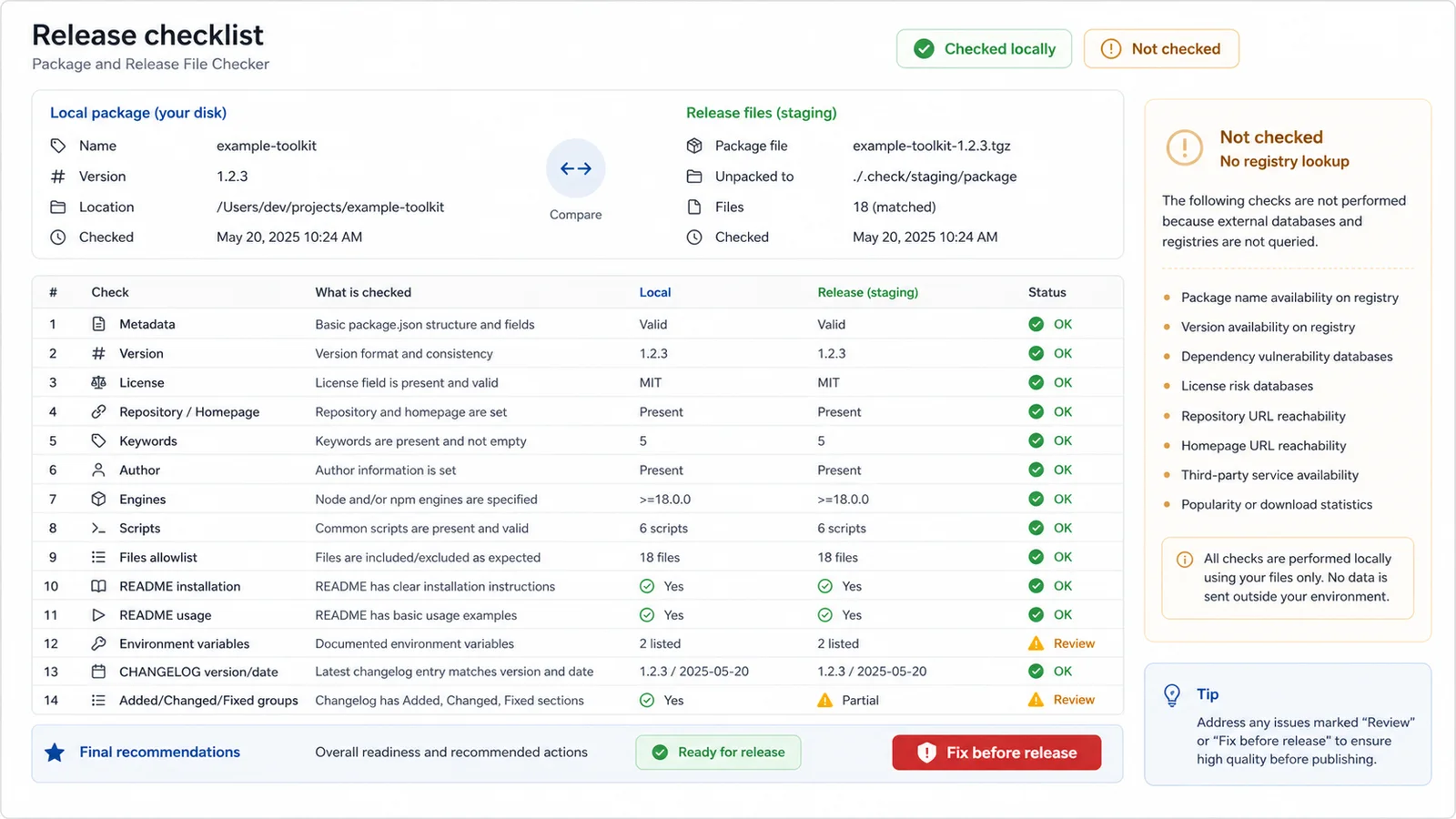This screenshot has width=1456, height=819.
Task: Click the README installation book icon
Action: pyautogui.click(x=98, y=586)
